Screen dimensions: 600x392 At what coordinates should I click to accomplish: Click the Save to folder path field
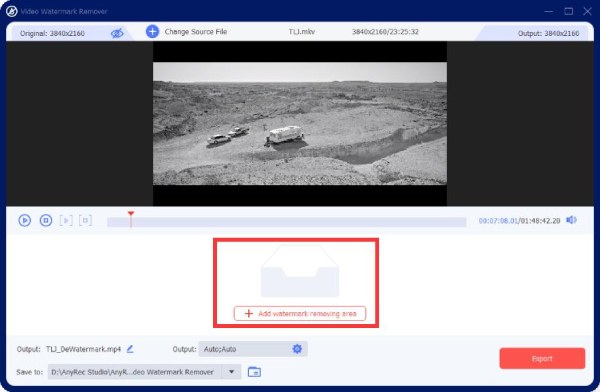click(x=135, y=372)
